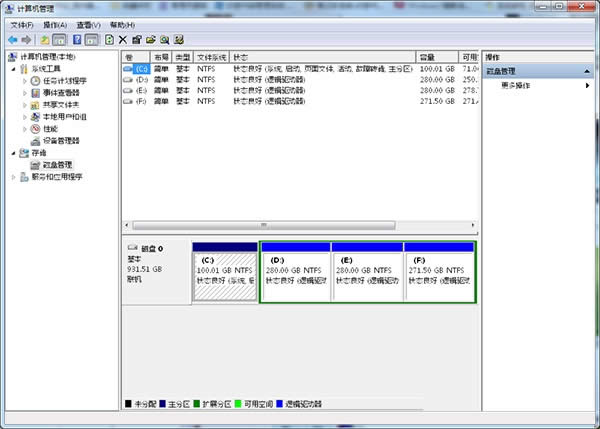Click the black X delete toolbar icon
This screenshot has height=429, width=600.
(x=123, y=39)
